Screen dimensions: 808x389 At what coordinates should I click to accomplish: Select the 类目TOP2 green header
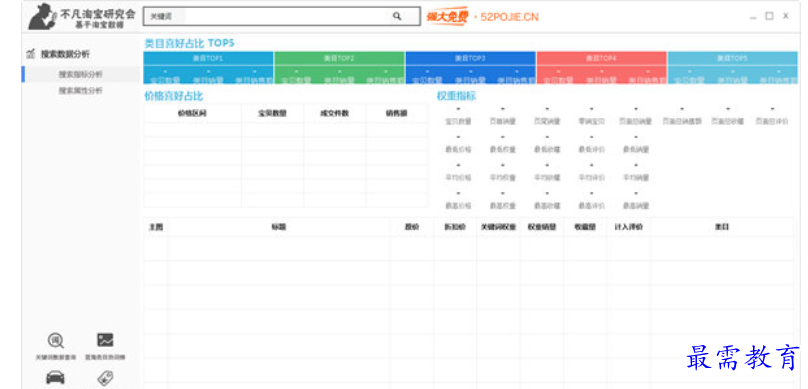(x=339, y=59)
